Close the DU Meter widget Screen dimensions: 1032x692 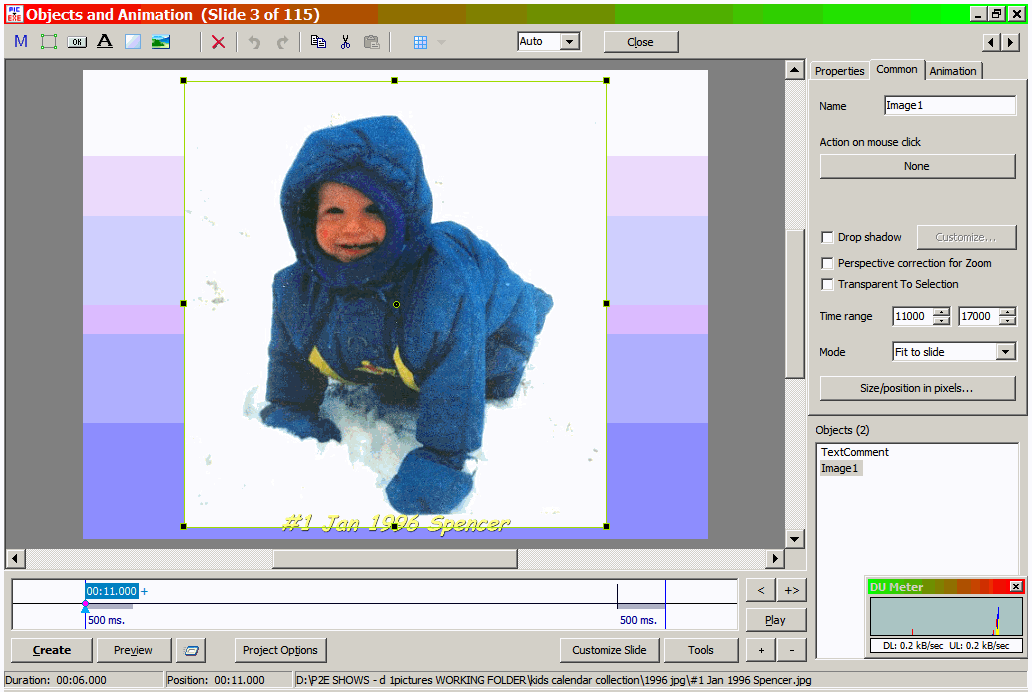point(1016,586)
